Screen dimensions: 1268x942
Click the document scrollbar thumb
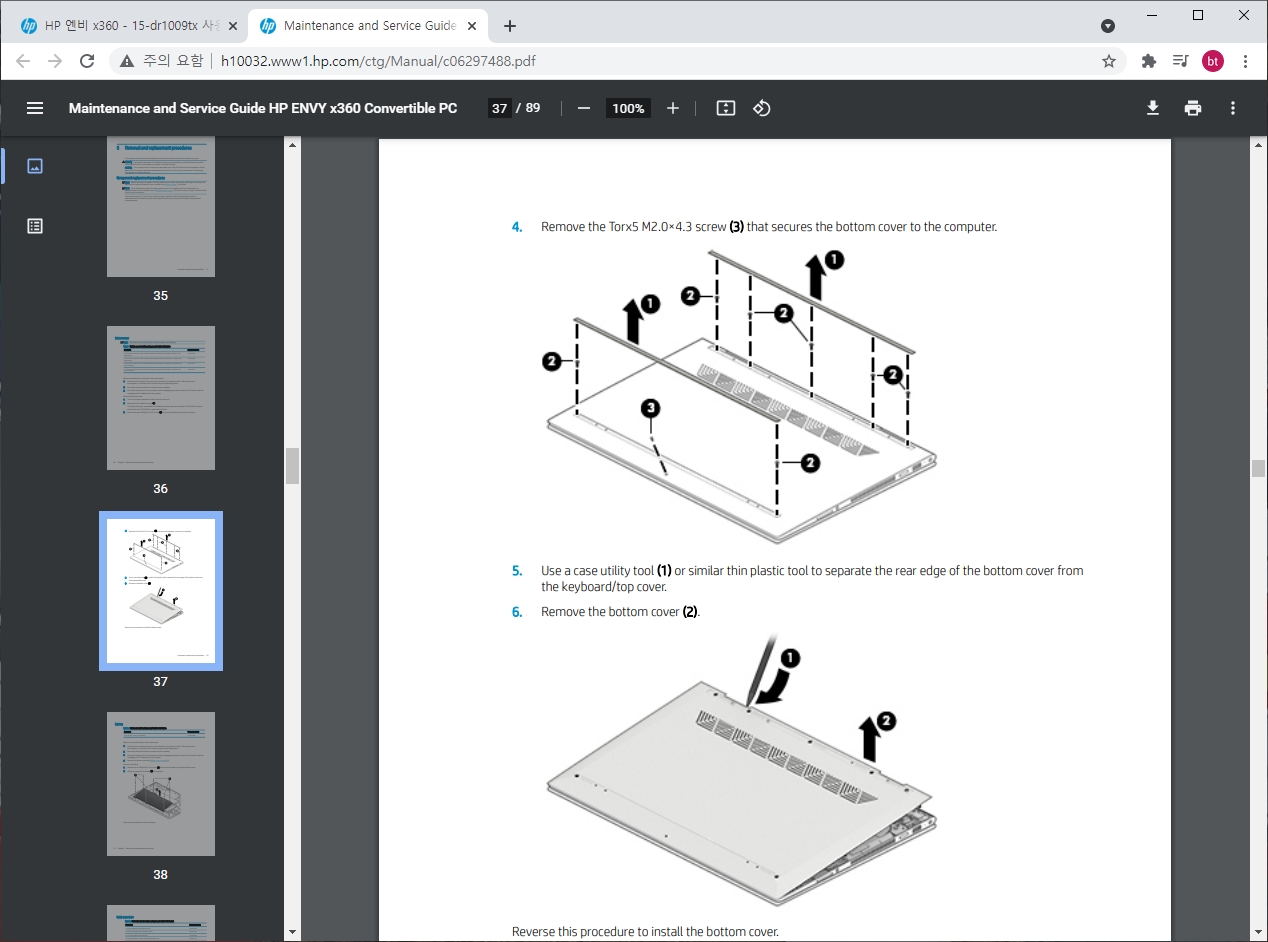1258,468
